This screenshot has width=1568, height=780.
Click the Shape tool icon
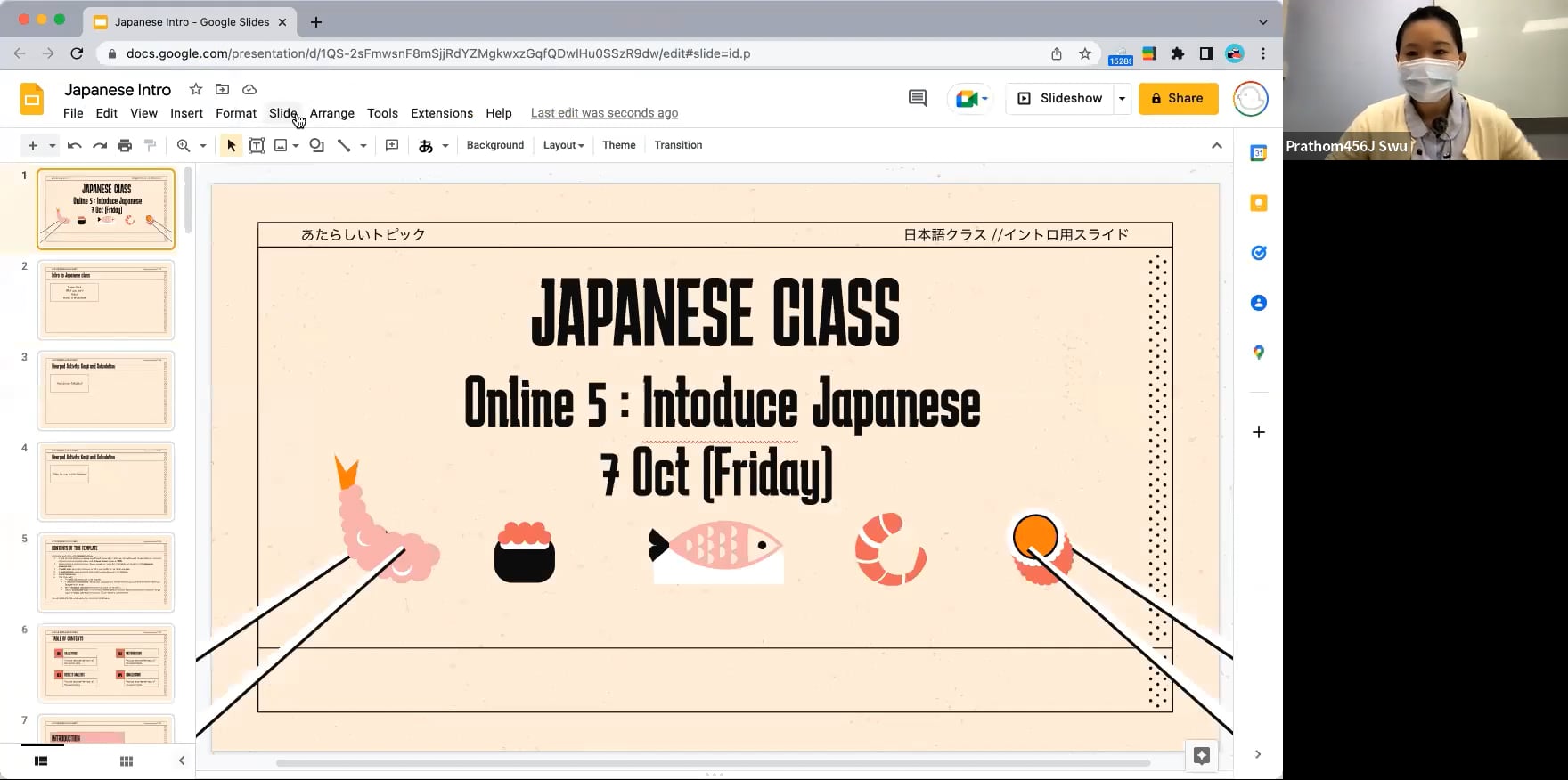click(x=316, y=145)
